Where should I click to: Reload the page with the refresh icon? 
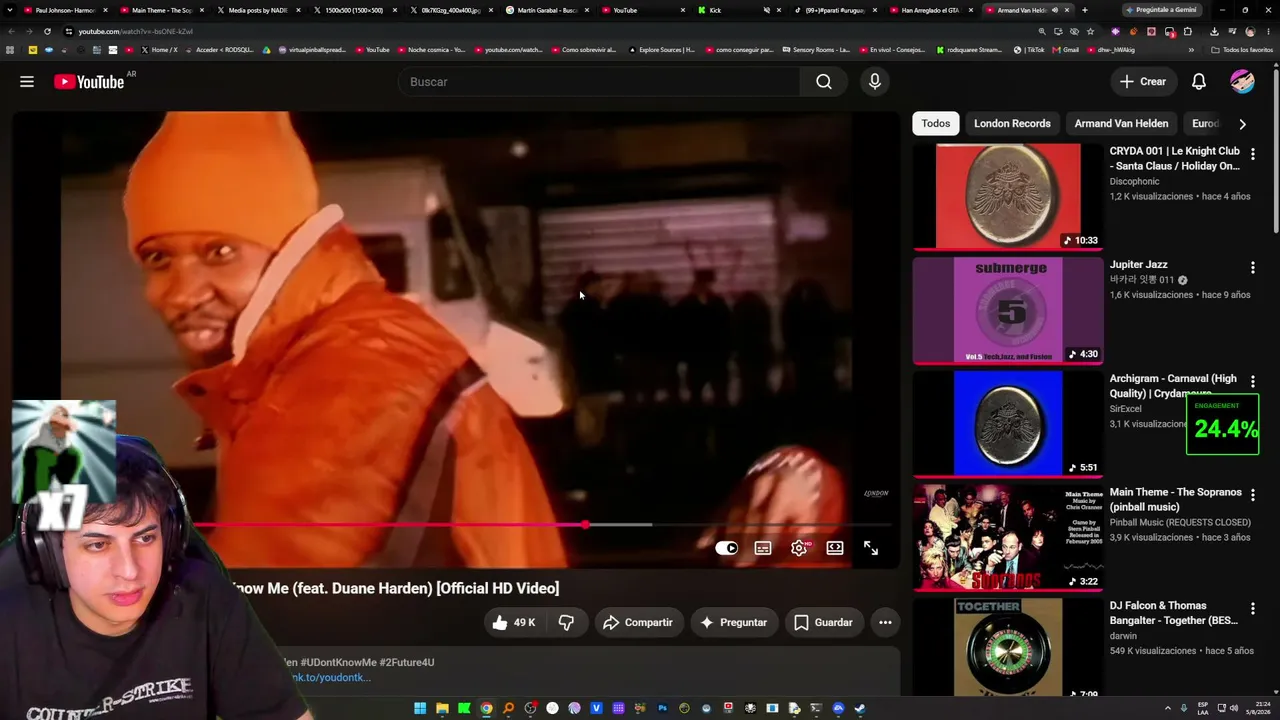(47, 31)
